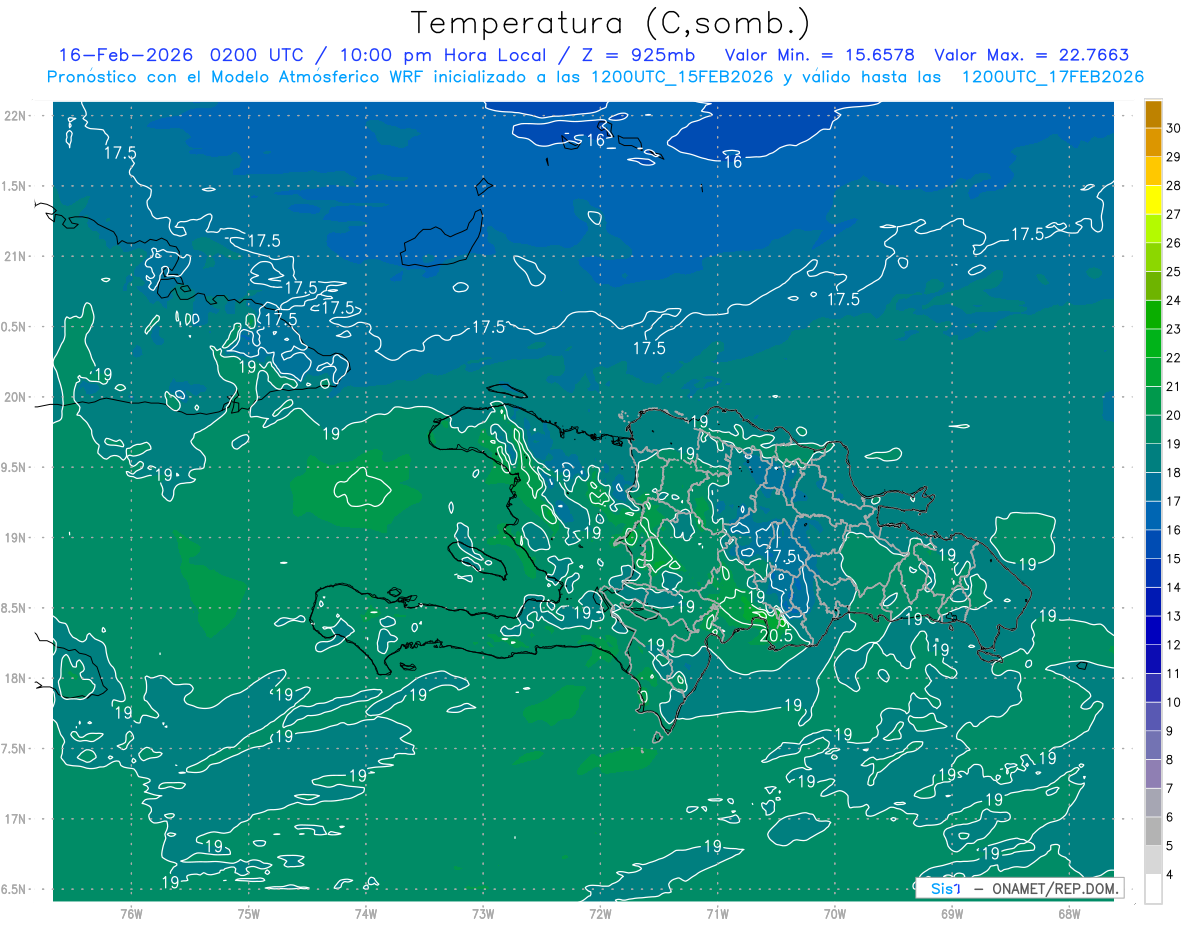Select 'Valor Min. = 15.6578' text
1200x927 pixels.
pos(820,55)
